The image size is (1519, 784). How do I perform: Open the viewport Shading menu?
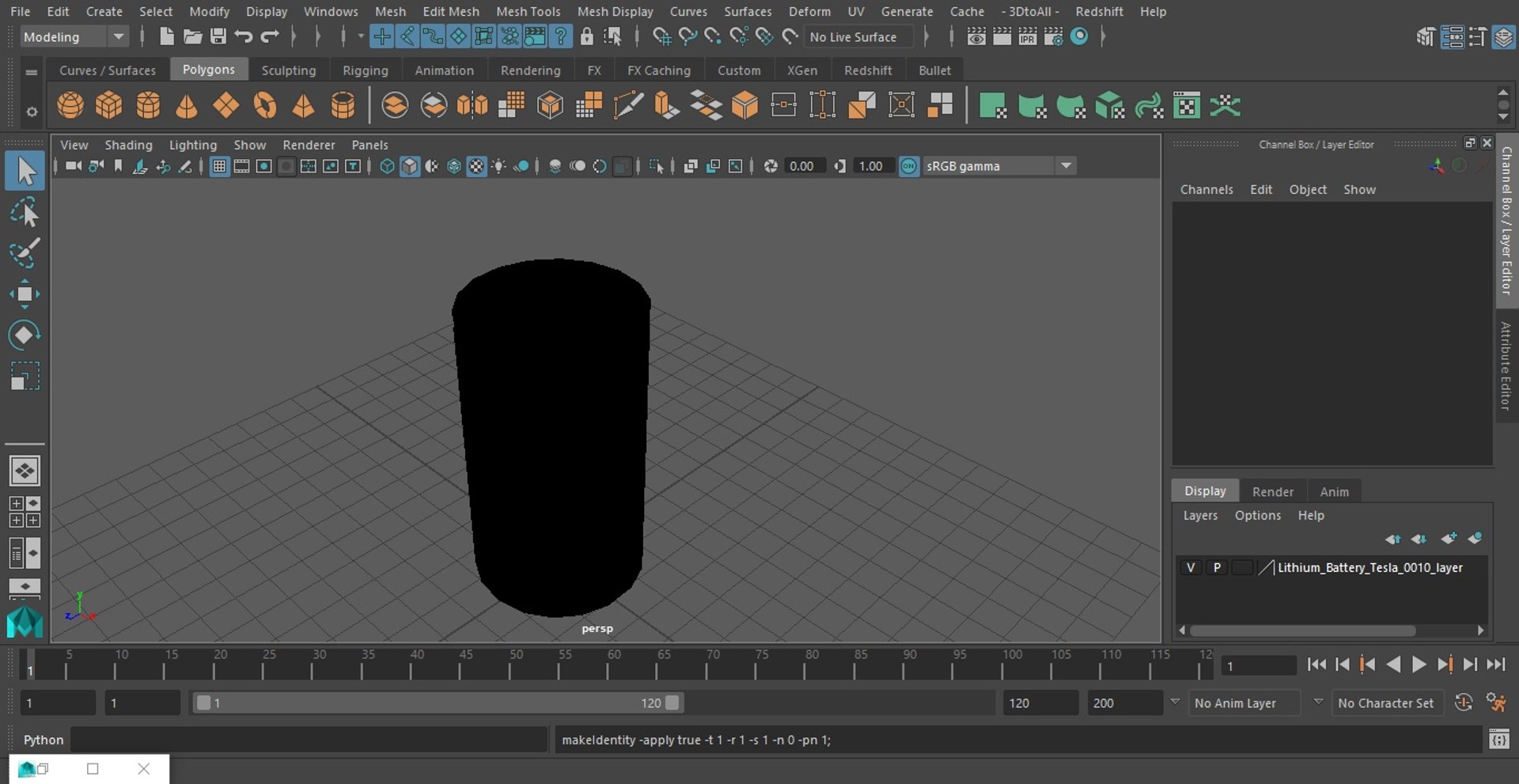coord(128,145)
